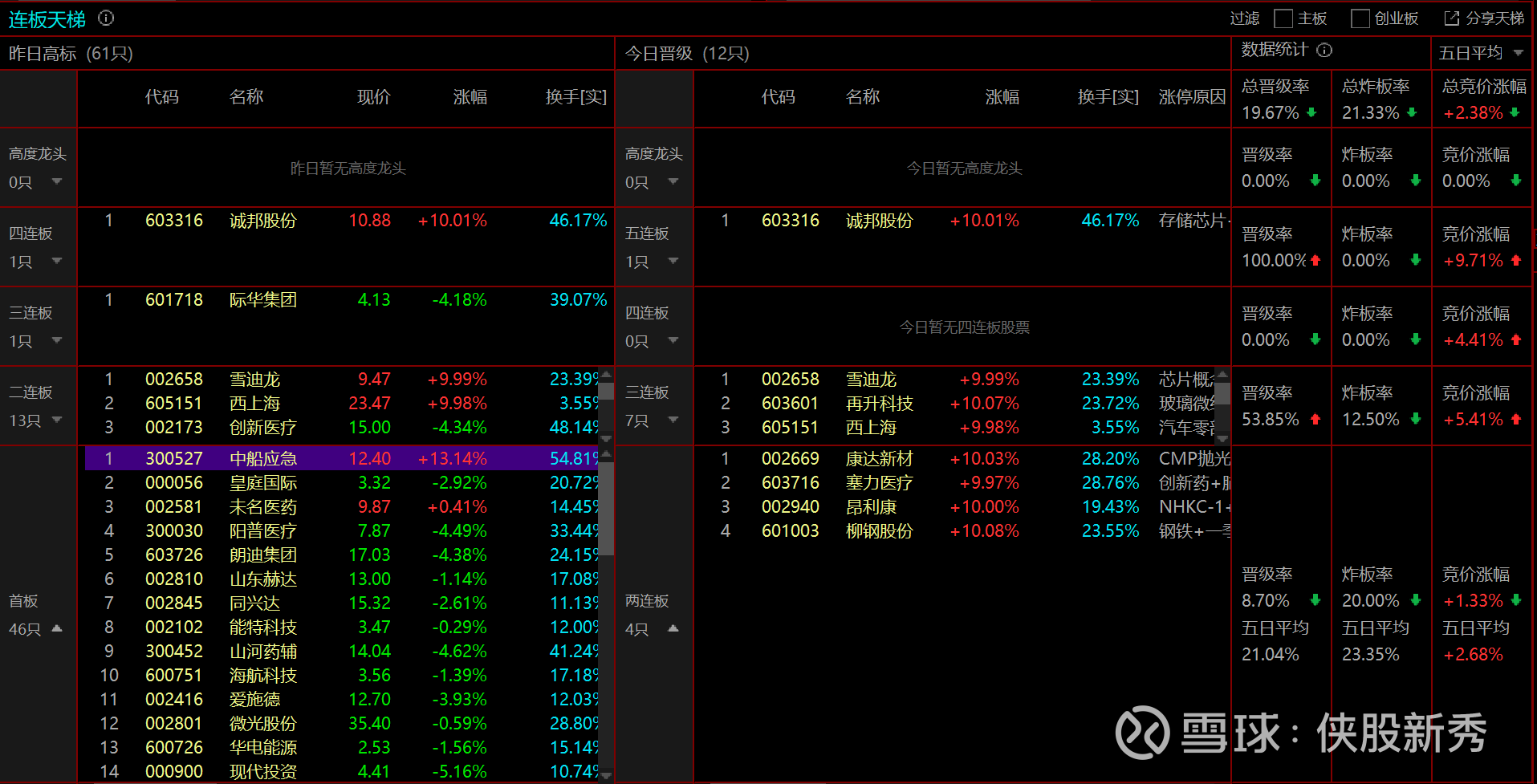The image size is (1537, 784).
Task: Sort 今日晋级 table by 涨停原因 column
Action: (1193, 97)
